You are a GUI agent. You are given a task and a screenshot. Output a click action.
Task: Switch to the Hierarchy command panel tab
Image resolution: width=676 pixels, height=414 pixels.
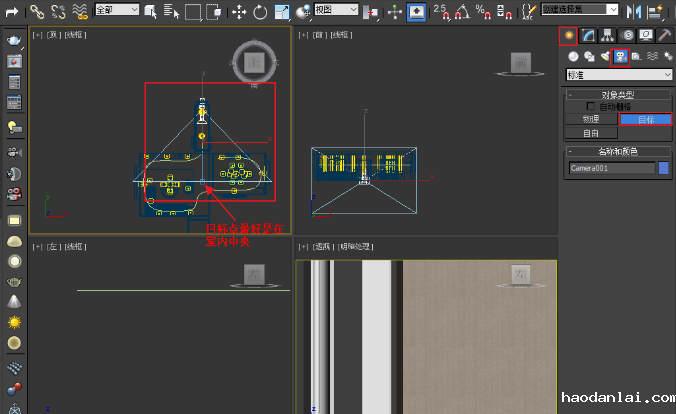pyautogui.click(x=607, y=35)
